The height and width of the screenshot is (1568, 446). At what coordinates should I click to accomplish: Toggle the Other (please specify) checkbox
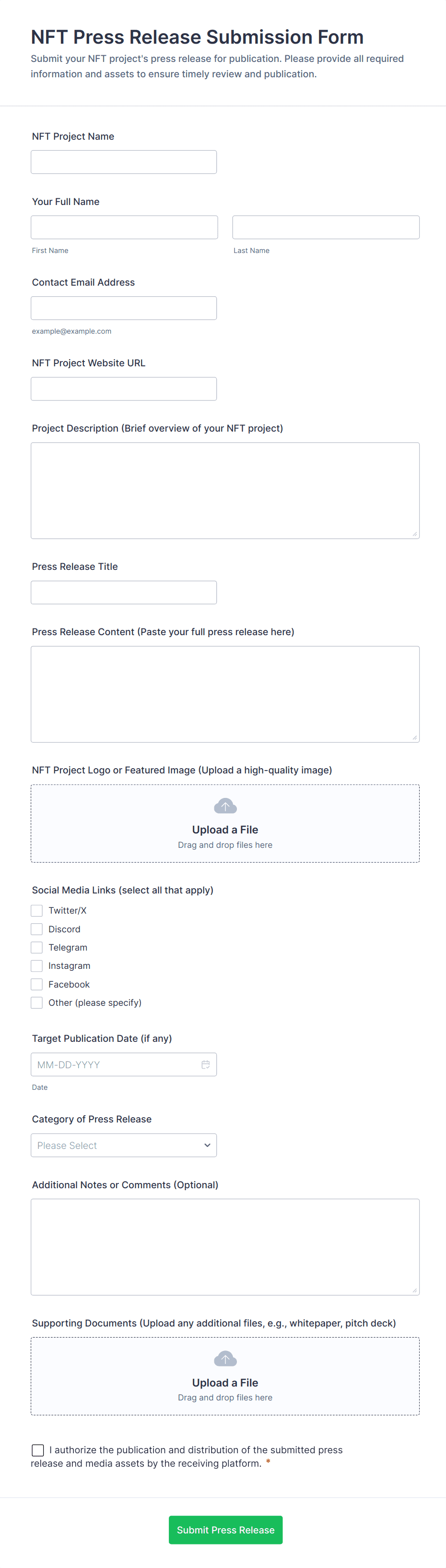(x=37, y=1002)
